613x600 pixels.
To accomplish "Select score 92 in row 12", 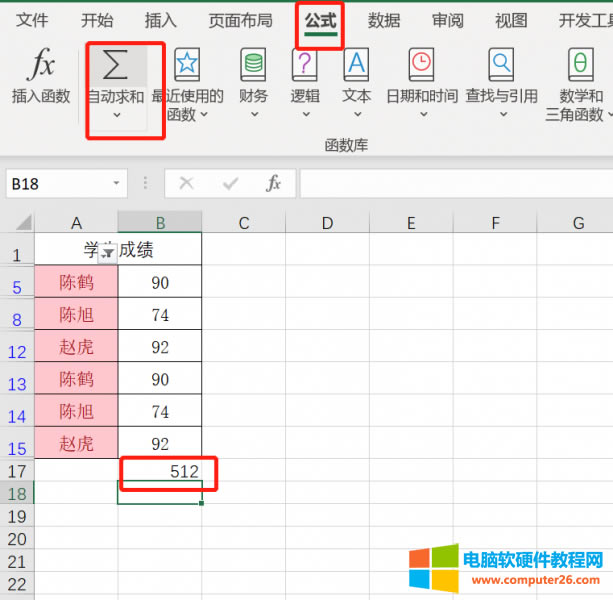I will click(x=160, y=346).
